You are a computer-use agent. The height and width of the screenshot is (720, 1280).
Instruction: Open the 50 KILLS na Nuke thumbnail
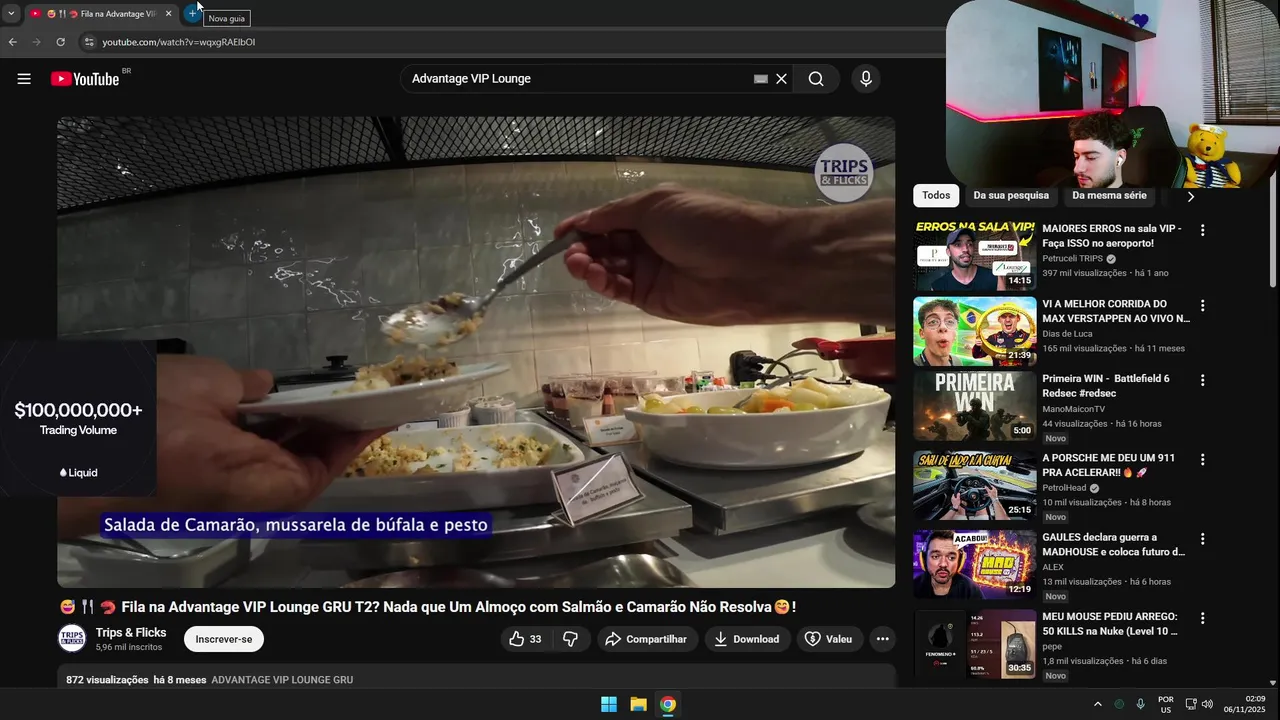pyautogui.click(x=975, y=644)
